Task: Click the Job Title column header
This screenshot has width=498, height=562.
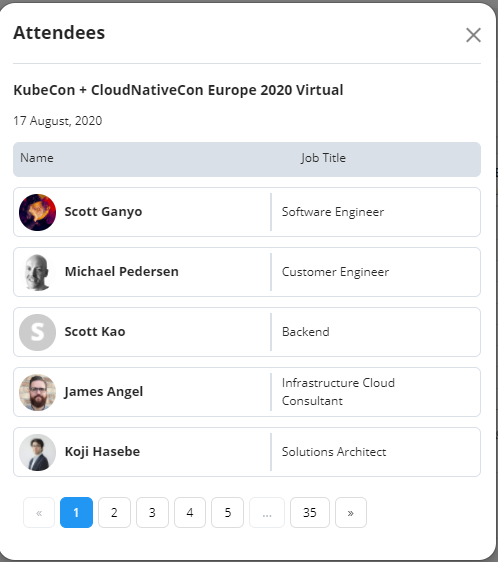Action: click(x=323, y=158)
